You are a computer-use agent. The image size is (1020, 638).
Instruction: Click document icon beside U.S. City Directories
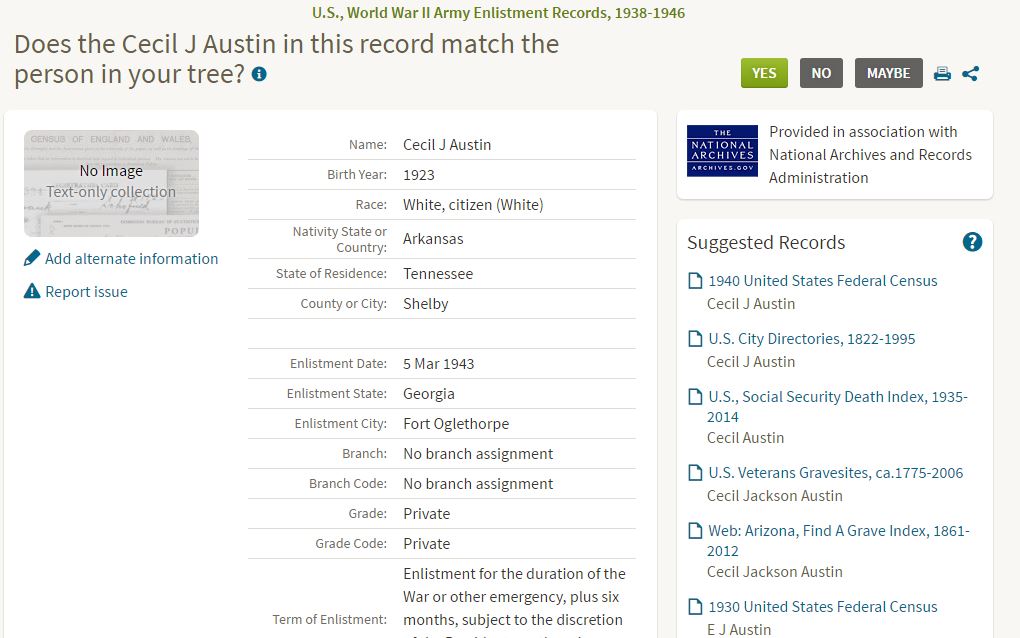coord(695,338)
